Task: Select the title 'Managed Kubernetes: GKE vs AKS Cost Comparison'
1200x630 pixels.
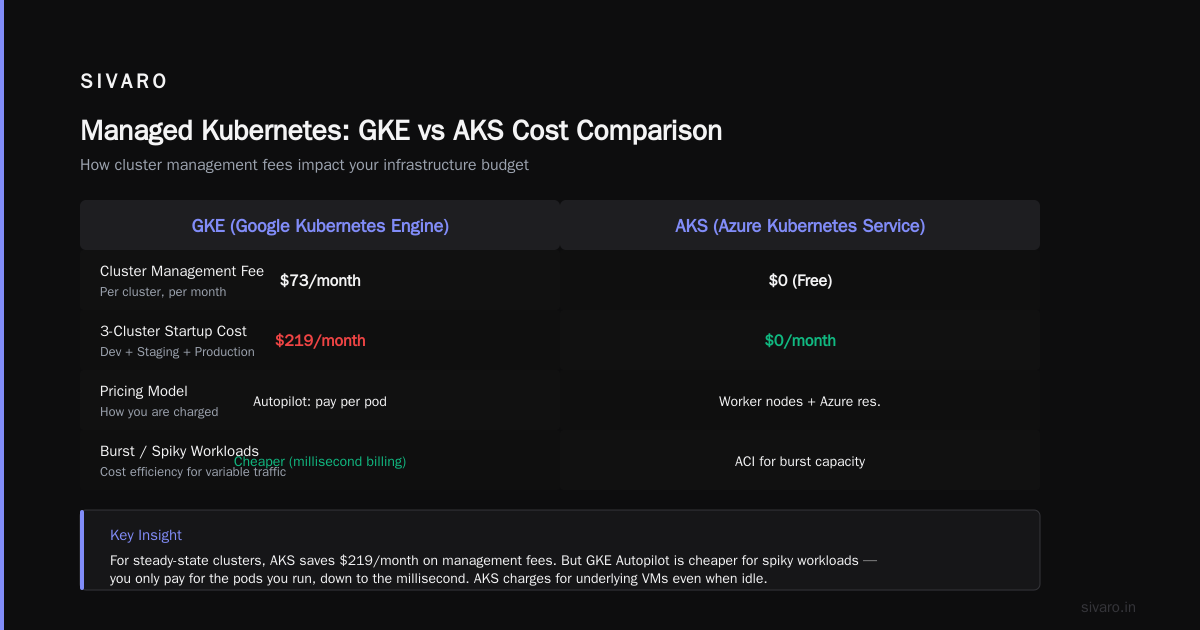Action: [401, 131]
